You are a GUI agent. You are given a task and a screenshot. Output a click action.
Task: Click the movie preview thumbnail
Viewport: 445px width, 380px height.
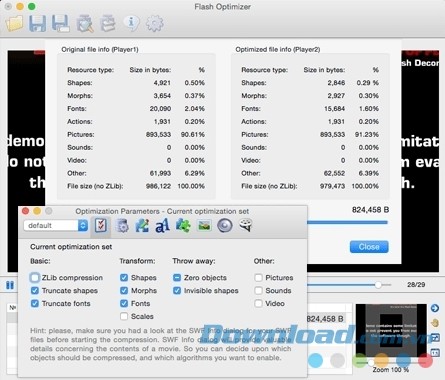[x=391, y=330]
